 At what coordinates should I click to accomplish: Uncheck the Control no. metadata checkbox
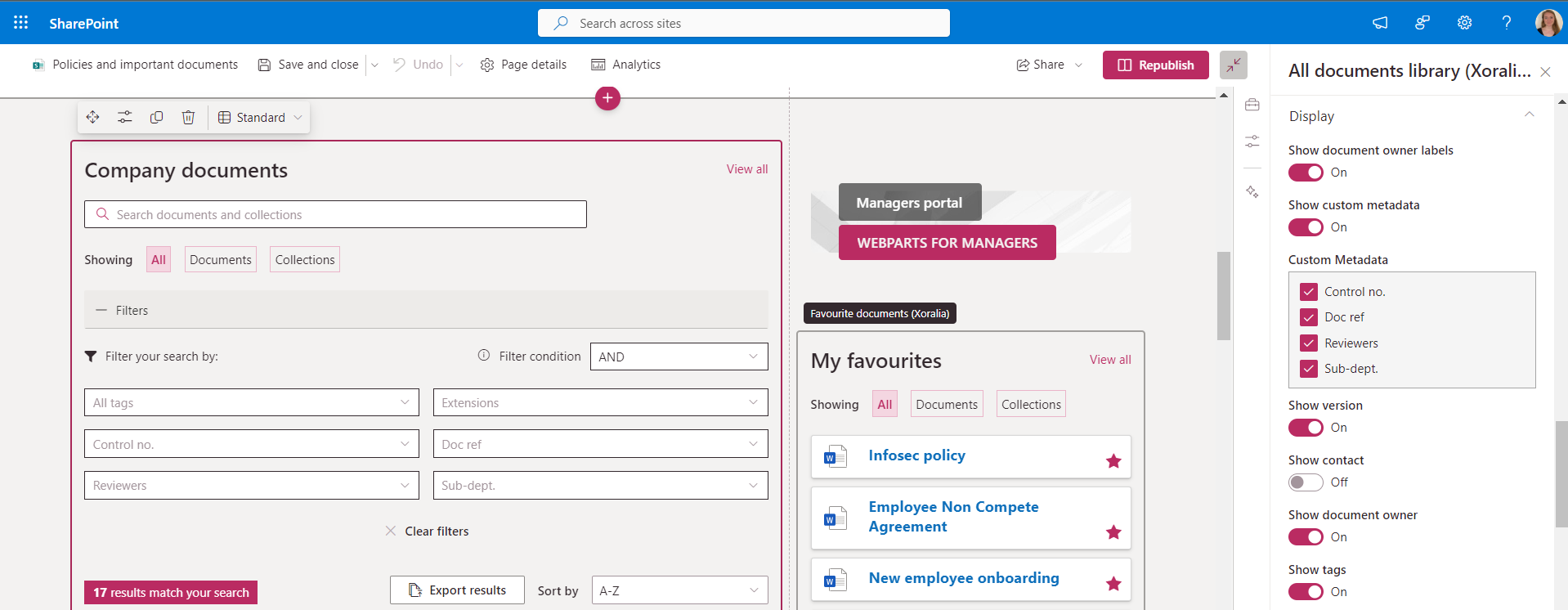(1309, 292)
